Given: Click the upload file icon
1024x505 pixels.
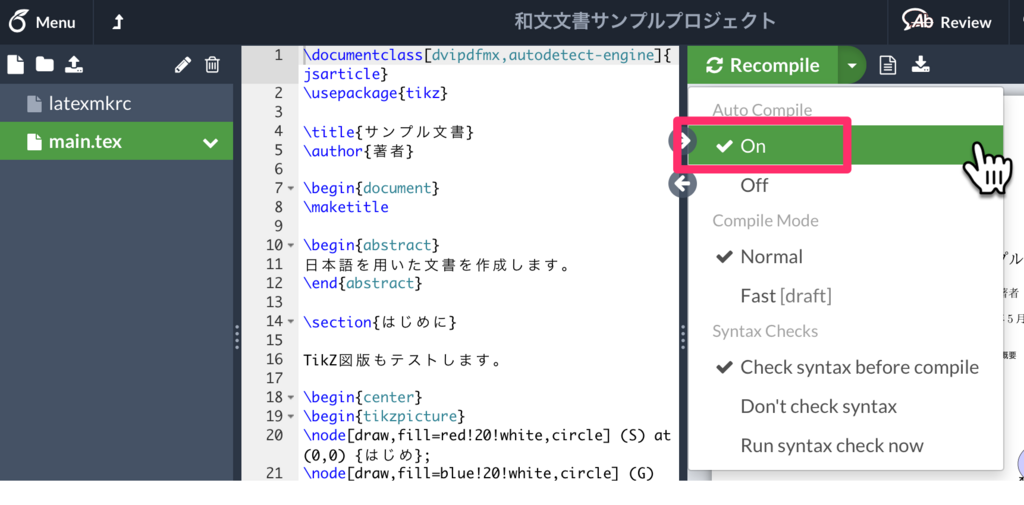Looking at the screenshot, I should [x=74, y=65].
